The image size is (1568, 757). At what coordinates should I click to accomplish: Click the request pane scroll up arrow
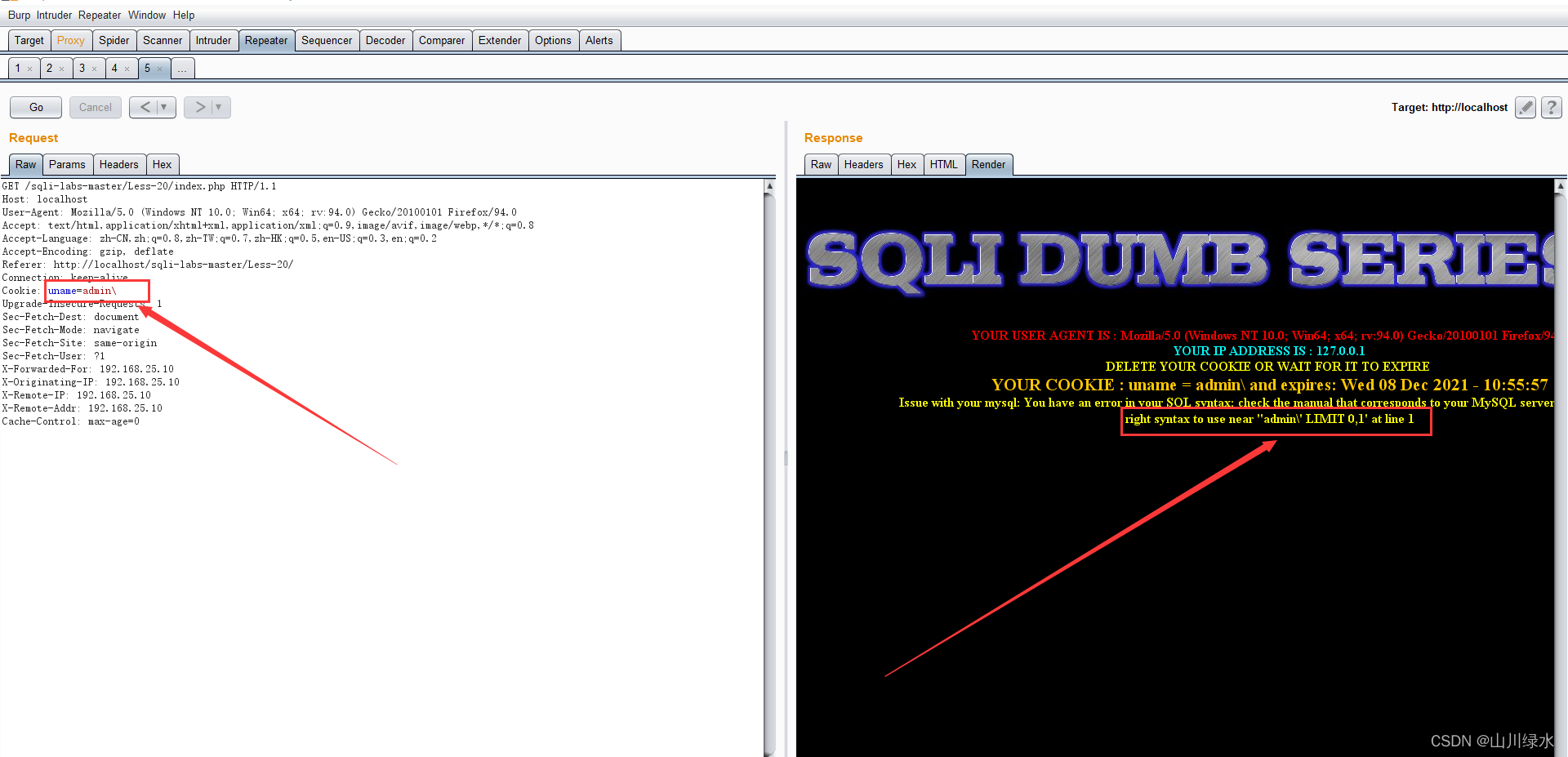click(x=769, y=186)
